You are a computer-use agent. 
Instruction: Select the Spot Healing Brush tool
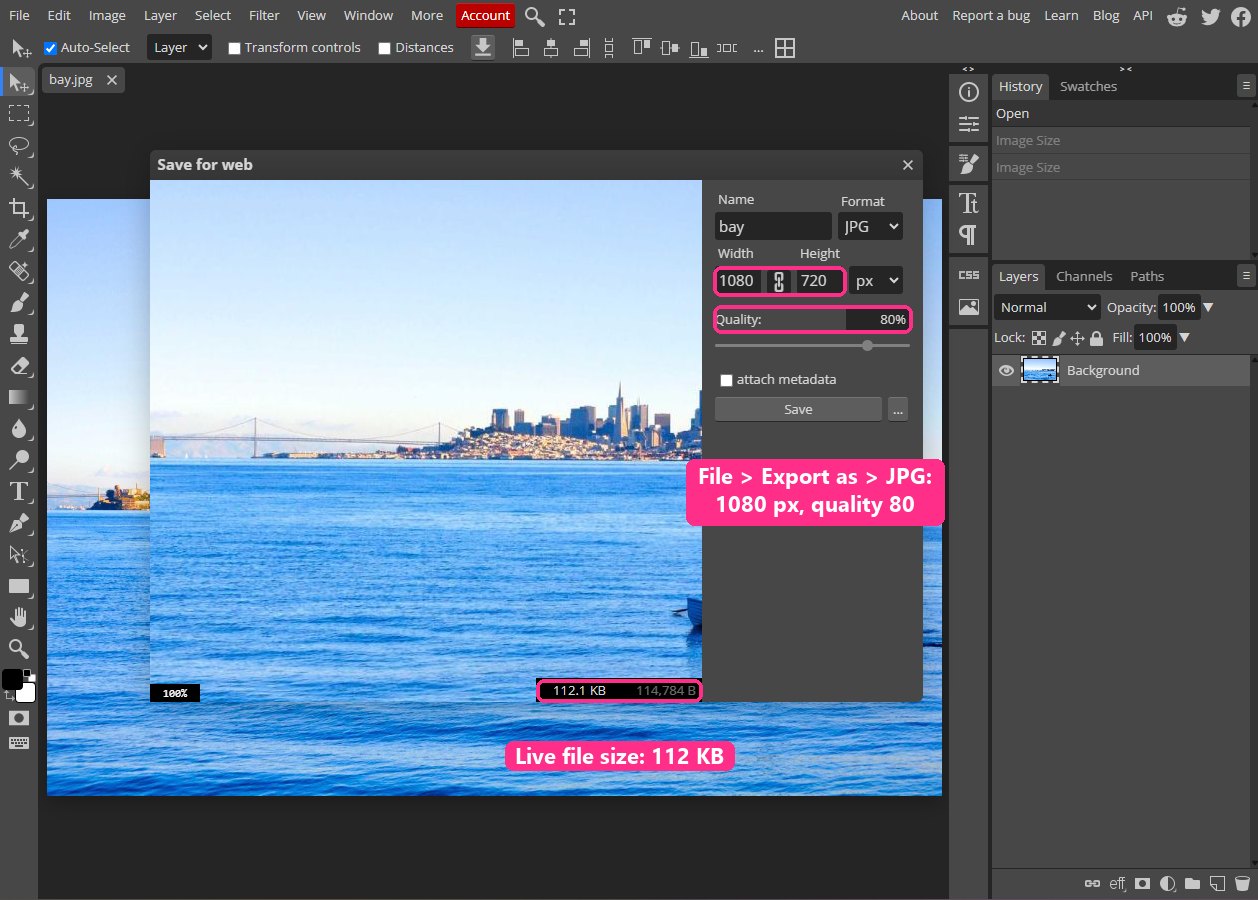pos(19,271)
